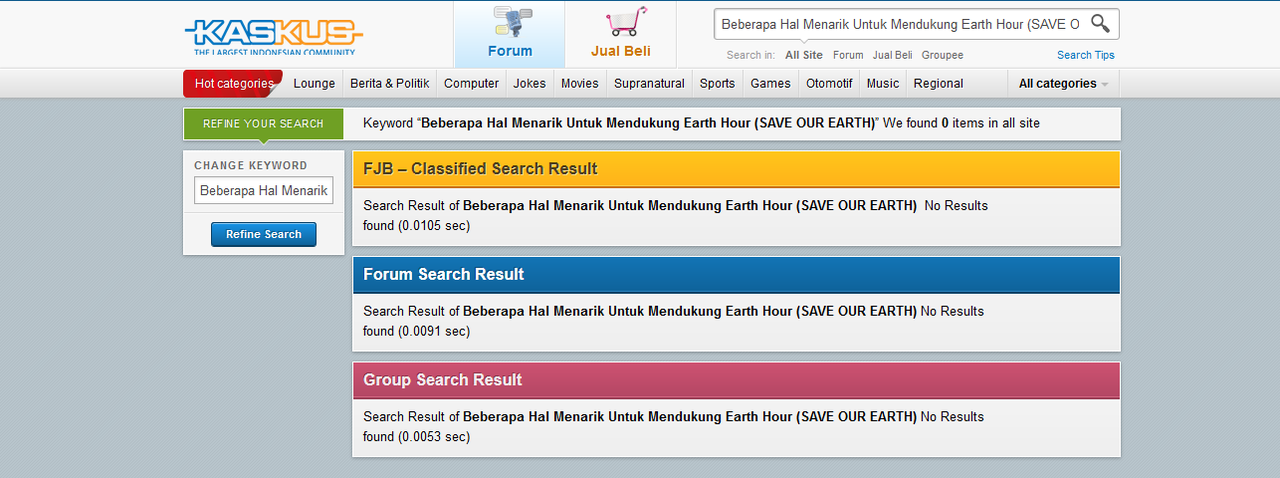Open Search Tips link

pos(1086,55)
